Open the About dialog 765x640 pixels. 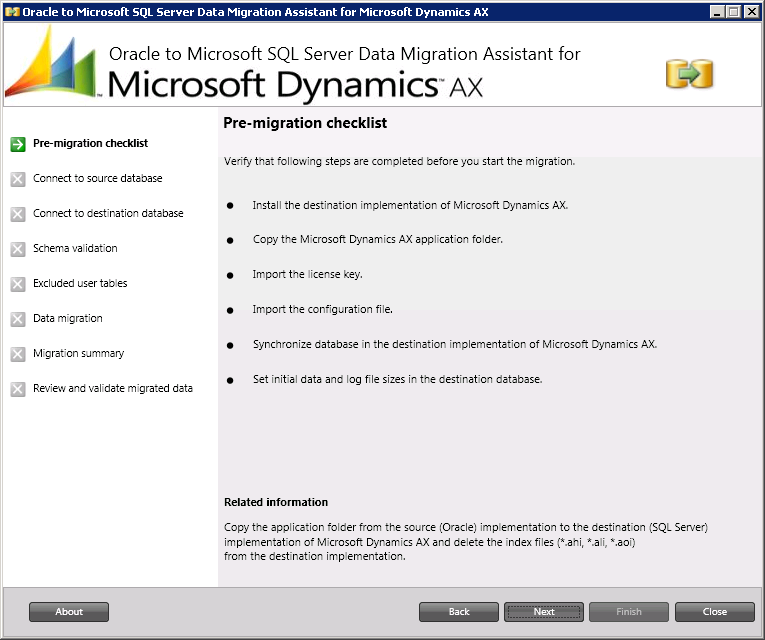[69, 612]
